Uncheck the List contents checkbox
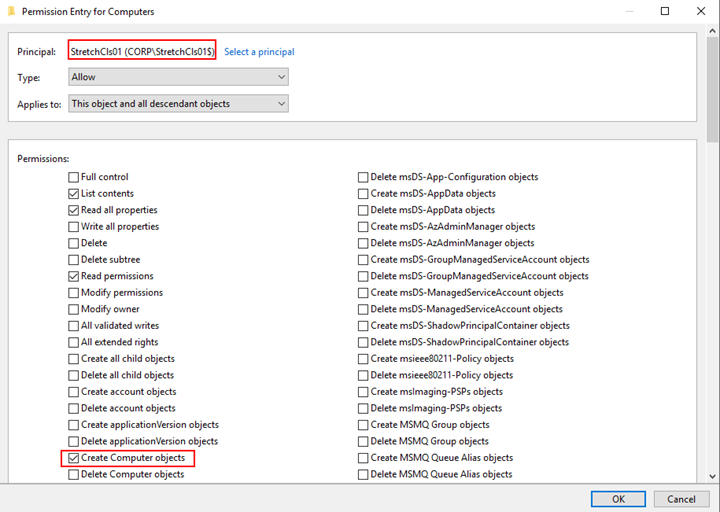Viewport: 720px width, 512px height. [73, 194]
